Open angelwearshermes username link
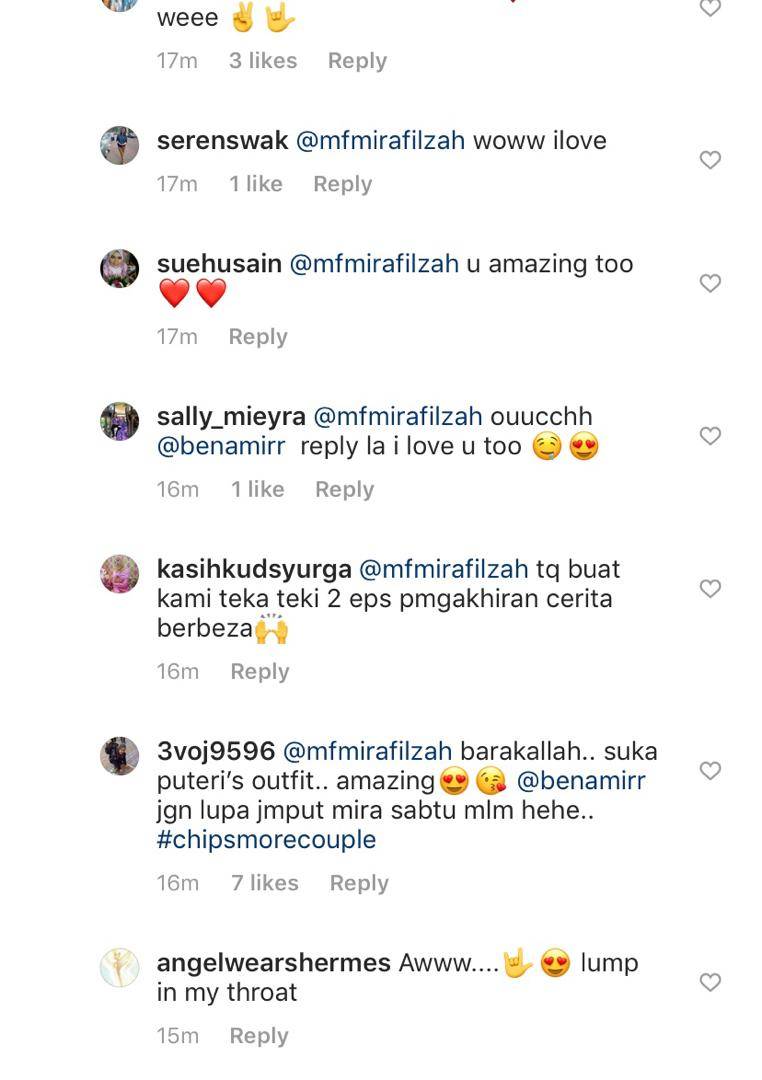762x1080 pixels. tap(274, 963)
